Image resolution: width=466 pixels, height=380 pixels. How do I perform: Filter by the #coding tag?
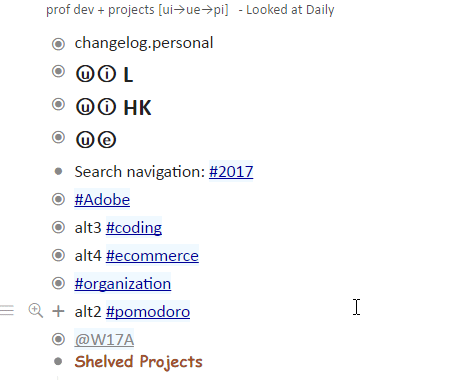pyautogui.click(x=134, y=228)
